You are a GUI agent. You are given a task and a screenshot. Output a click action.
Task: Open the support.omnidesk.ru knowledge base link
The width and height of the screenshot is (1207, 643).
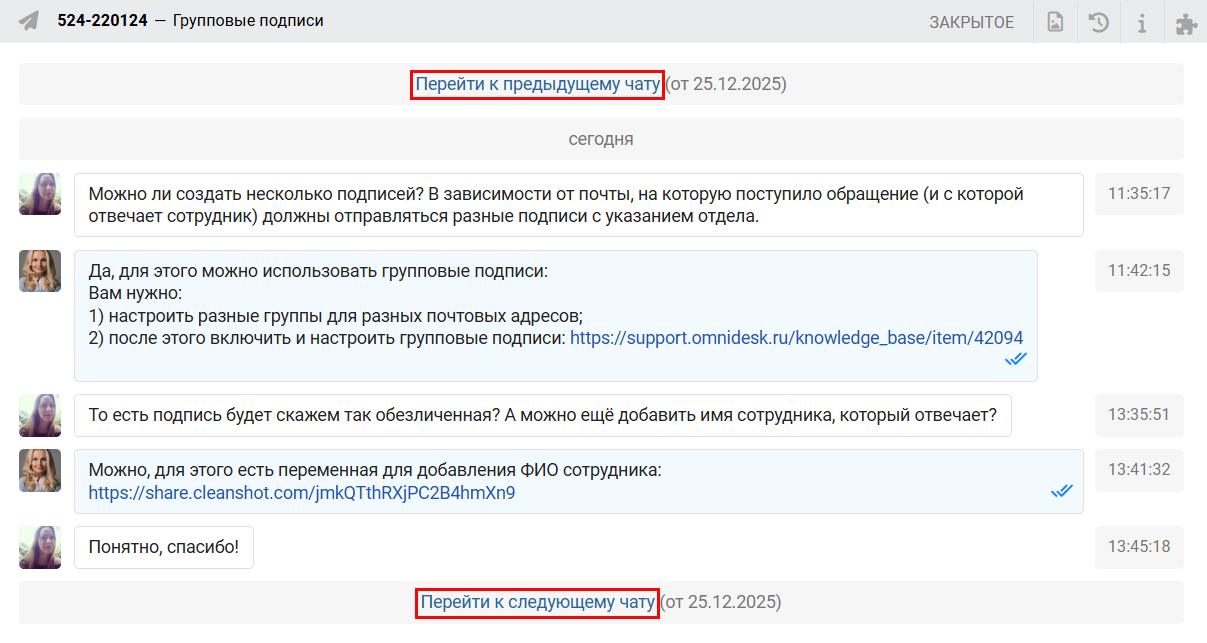coord(796,338)
